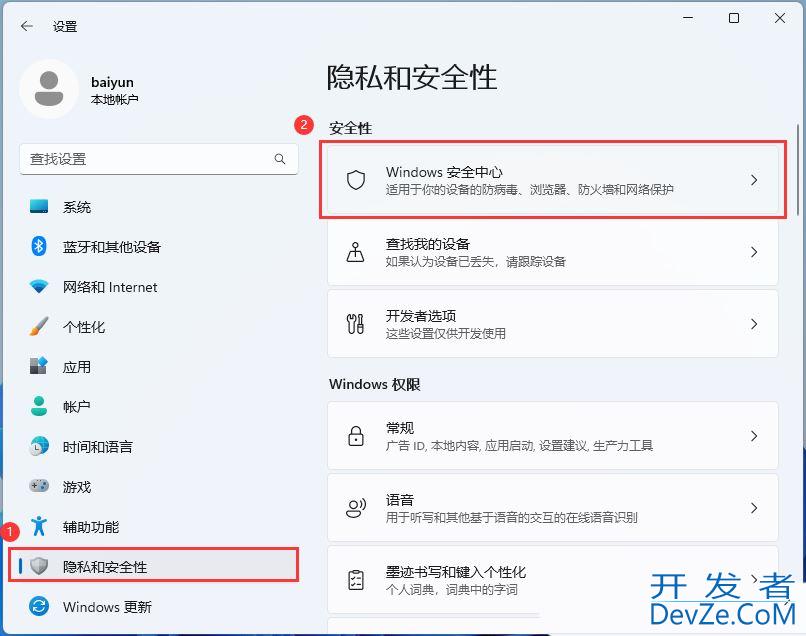806x636 pixels.
Task: Minimize the Settings window
Action: pyautogui.click(x=688, y=18)
